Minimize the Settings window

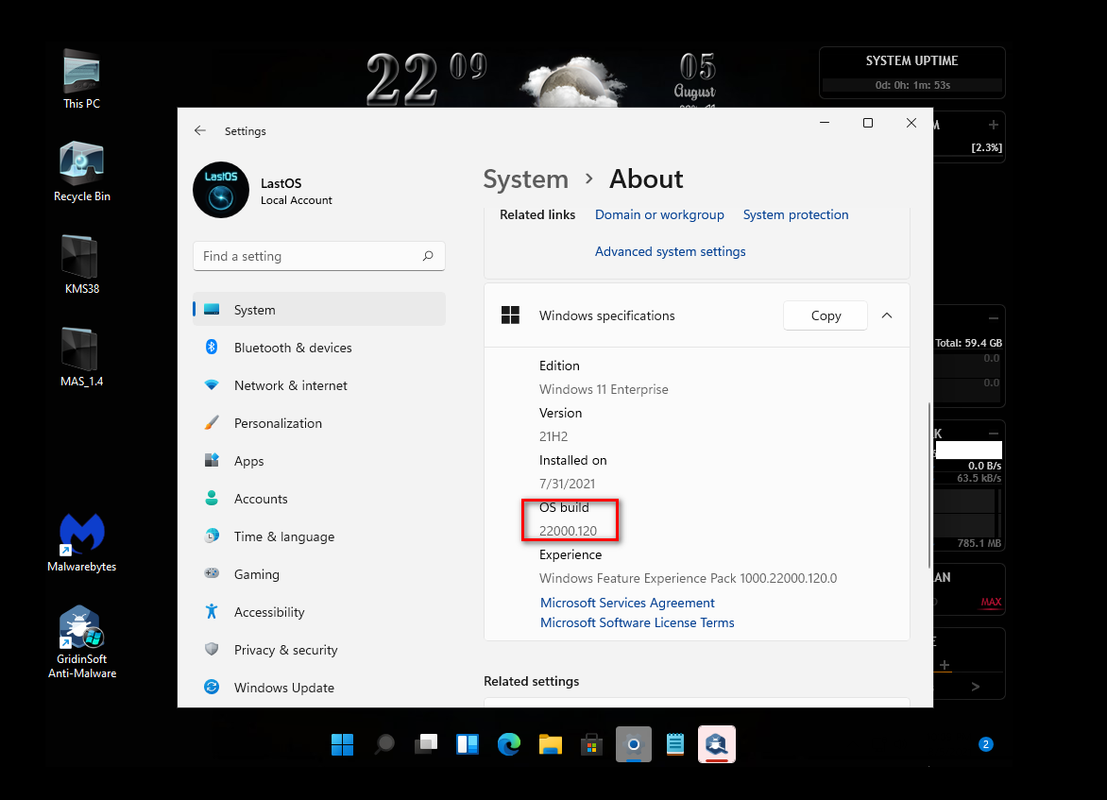tap(824, 123)
